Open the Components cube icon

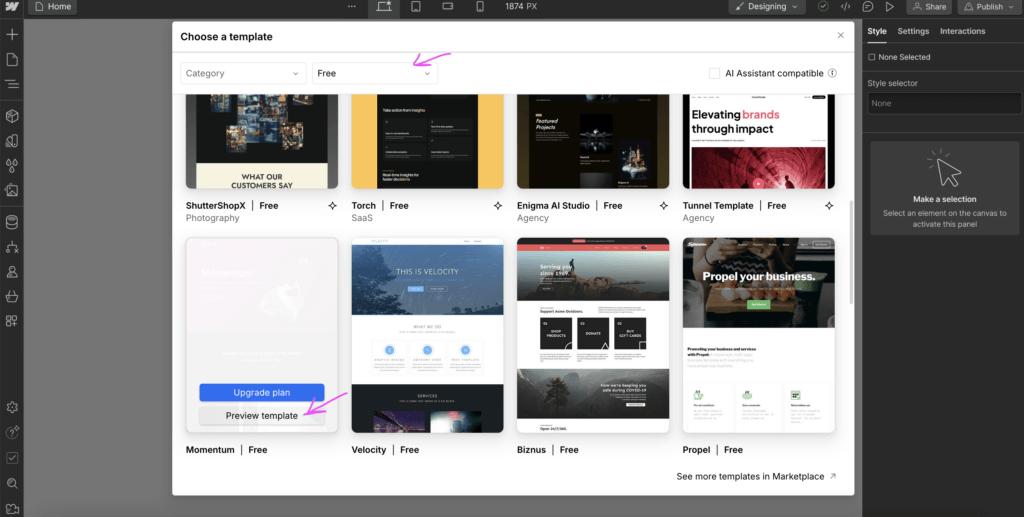click(x=12, y=116)
